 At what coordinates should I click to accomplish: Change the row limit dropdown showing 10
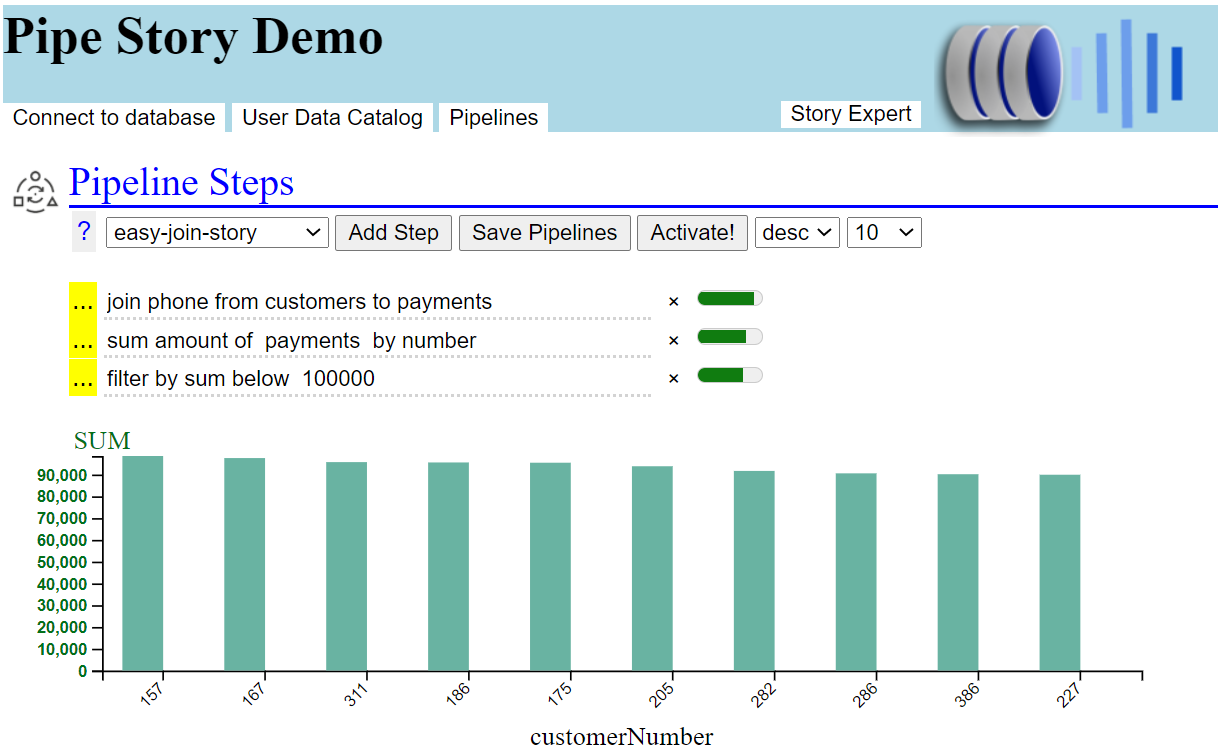pos(884,233)
